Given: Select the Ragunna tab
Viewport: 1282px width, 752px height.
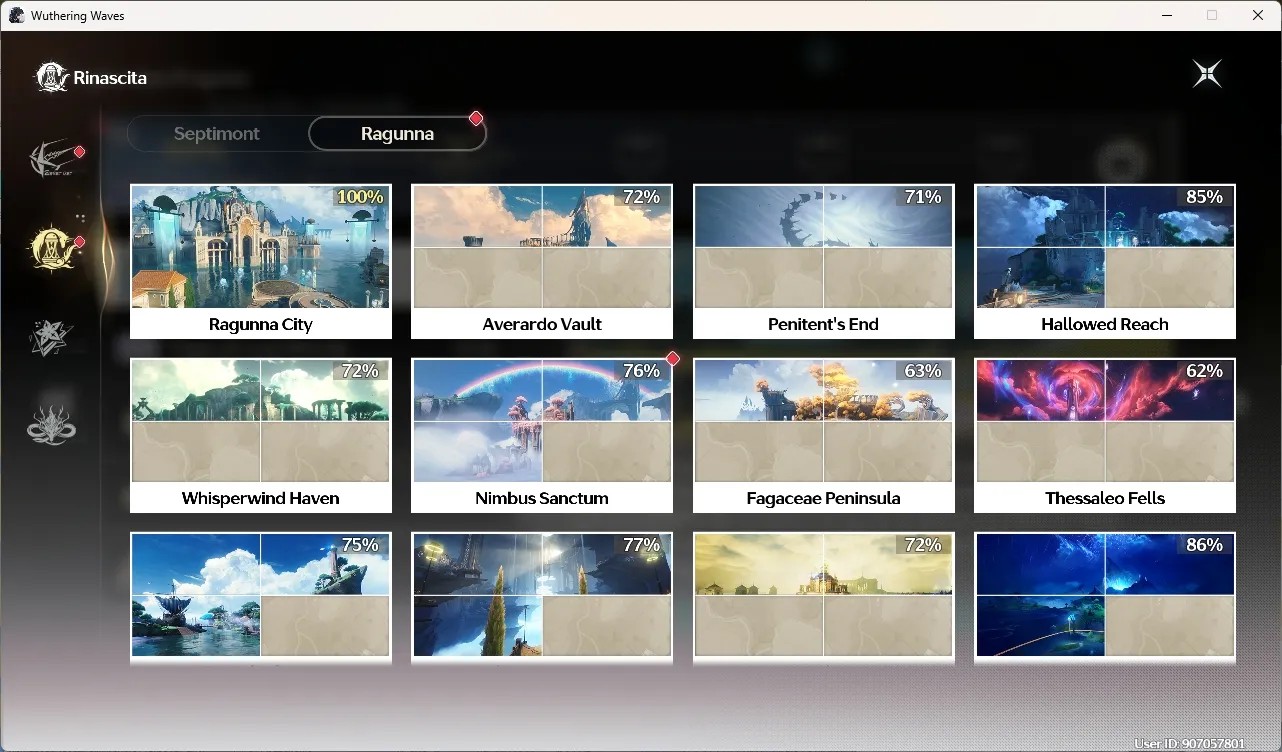Looking at the screenshot, I should tap(397, 133).
